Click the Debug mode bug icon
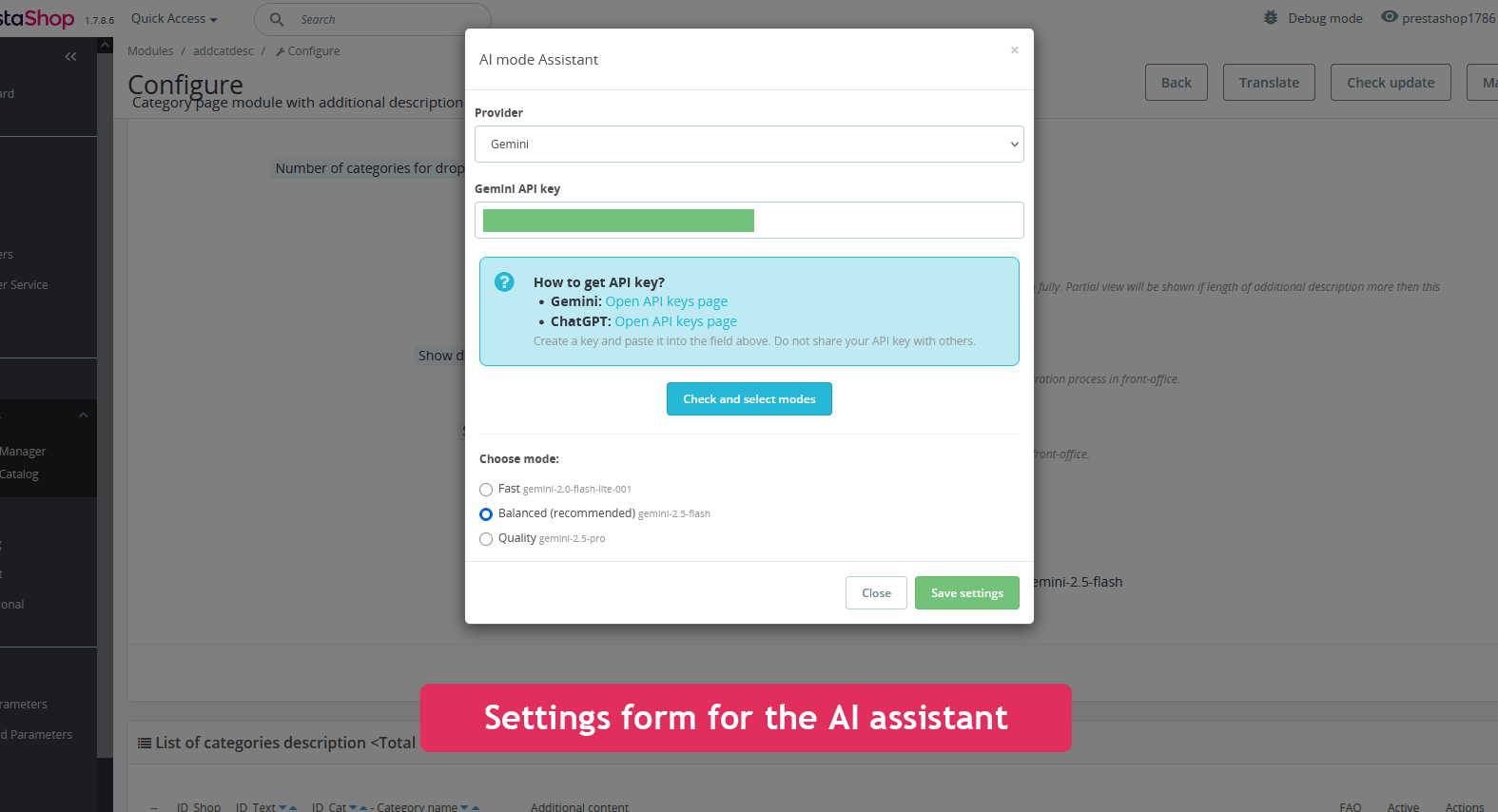This screenshot has height=812, width=1498. click(x=1271, y=17)
